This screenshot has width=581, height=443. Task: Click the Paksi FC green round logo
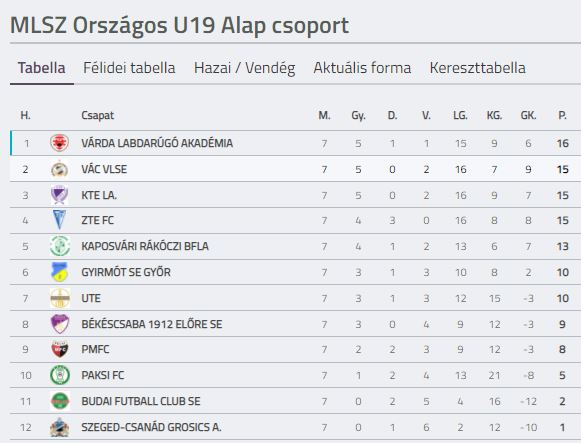click(x=60, y=375)
